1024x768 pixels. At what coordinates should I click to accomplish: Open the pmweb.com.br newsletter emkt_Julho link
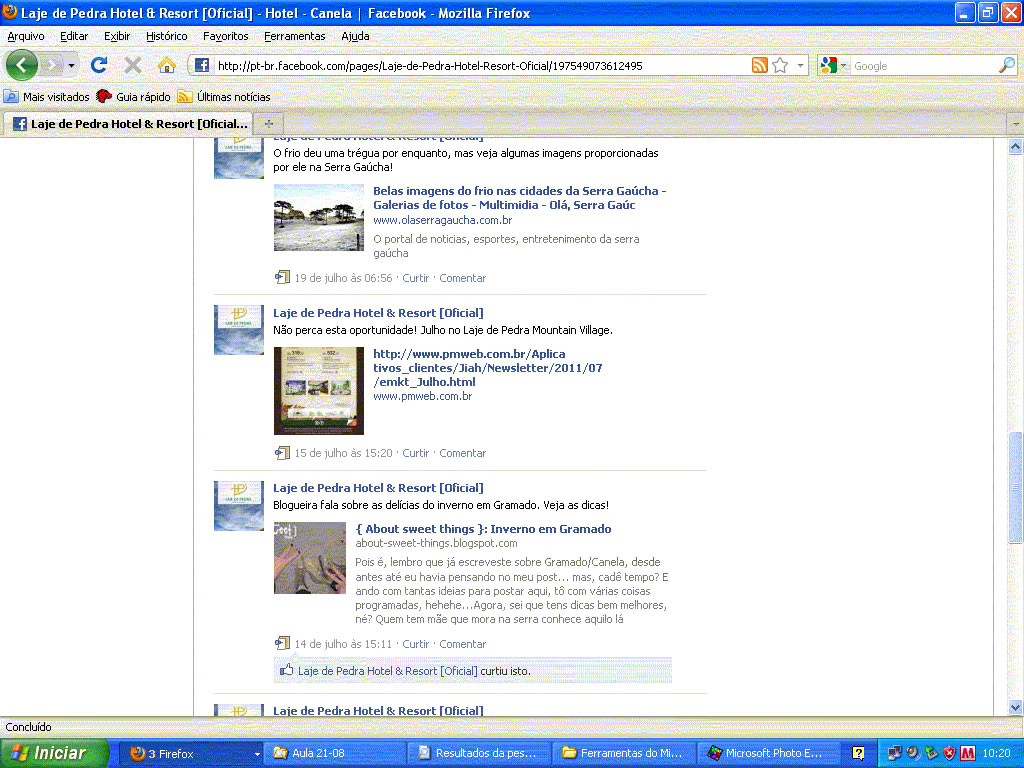click(487, 368)
